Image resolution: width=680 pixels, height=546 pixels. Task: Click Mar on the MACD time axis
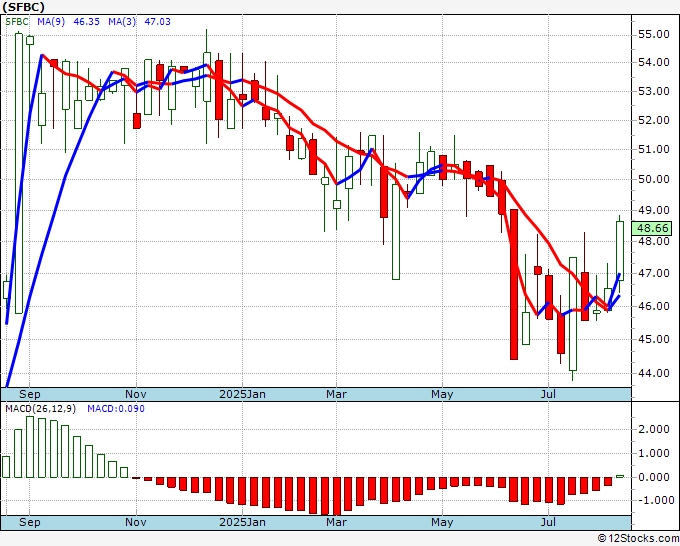(337, 522)
